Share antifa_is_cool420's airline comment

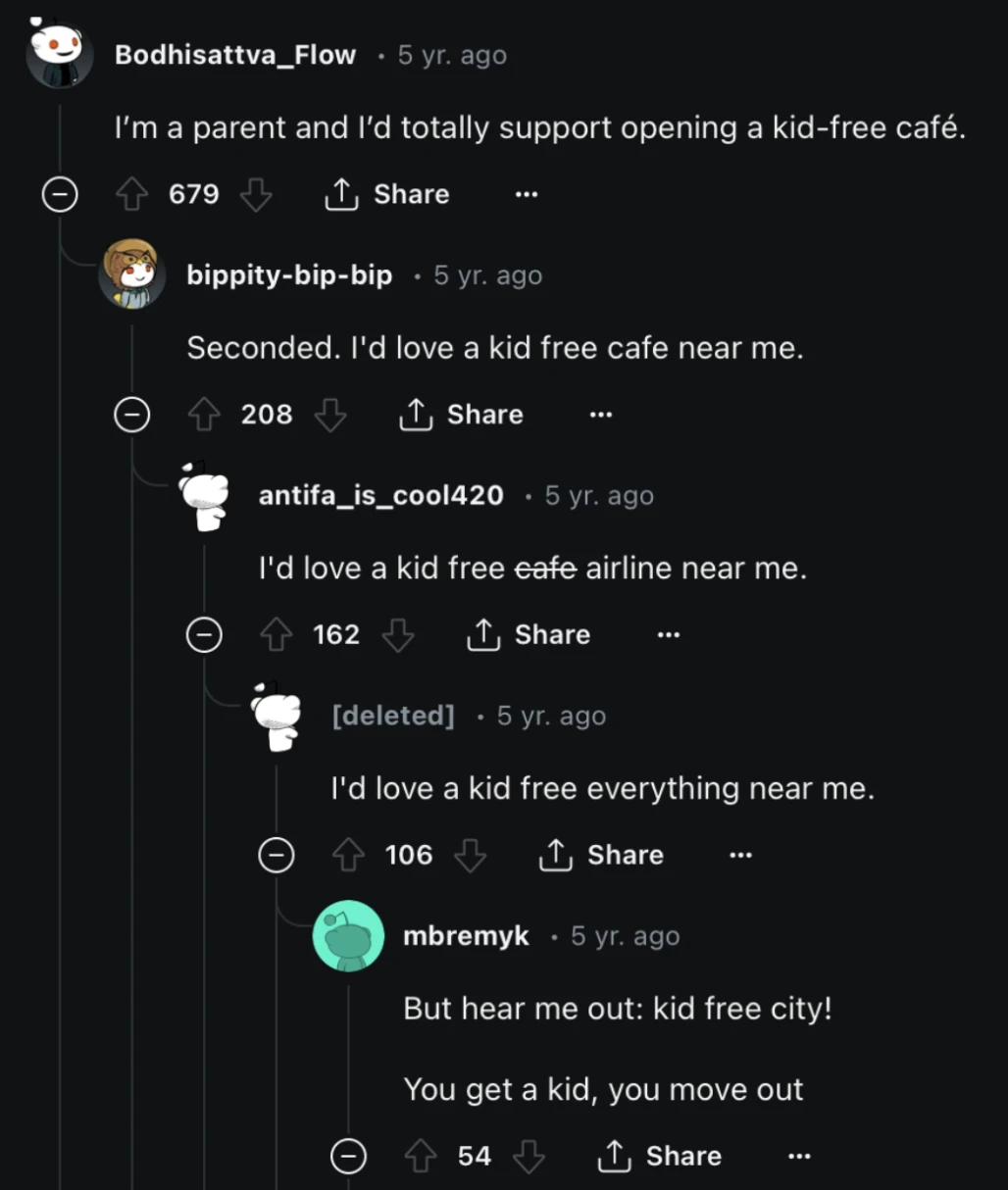coord(529,635)
